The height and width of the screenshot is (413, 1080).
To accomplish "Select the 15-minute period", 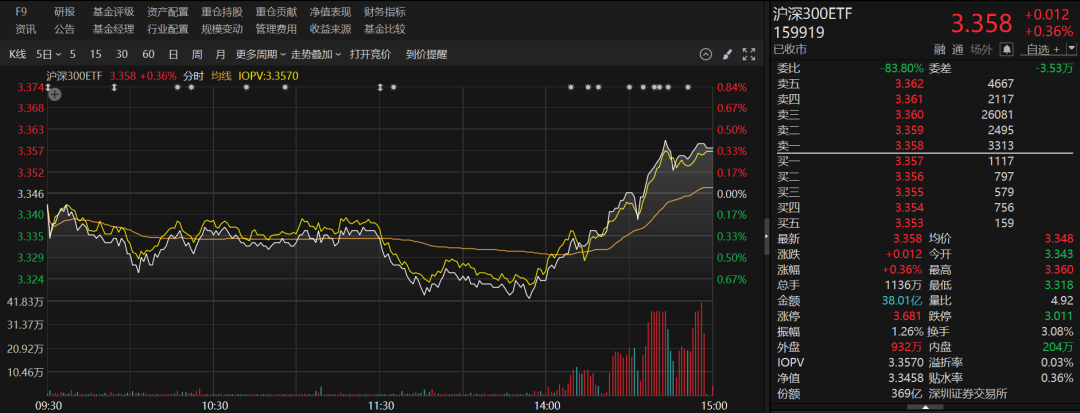I will 95,54.
